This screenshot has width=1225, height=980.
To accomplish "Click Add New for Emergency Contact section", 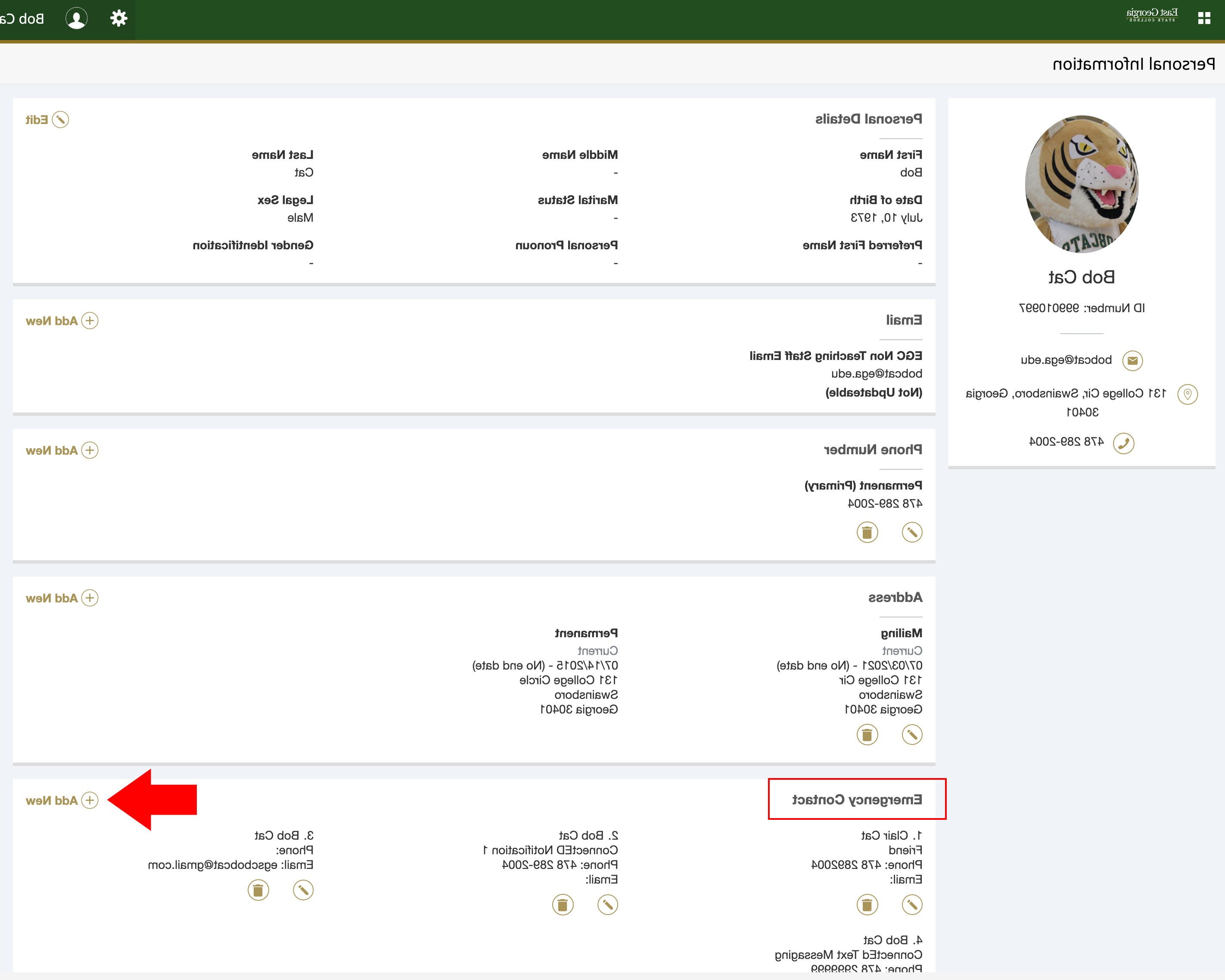I will (x=62, y=799).
